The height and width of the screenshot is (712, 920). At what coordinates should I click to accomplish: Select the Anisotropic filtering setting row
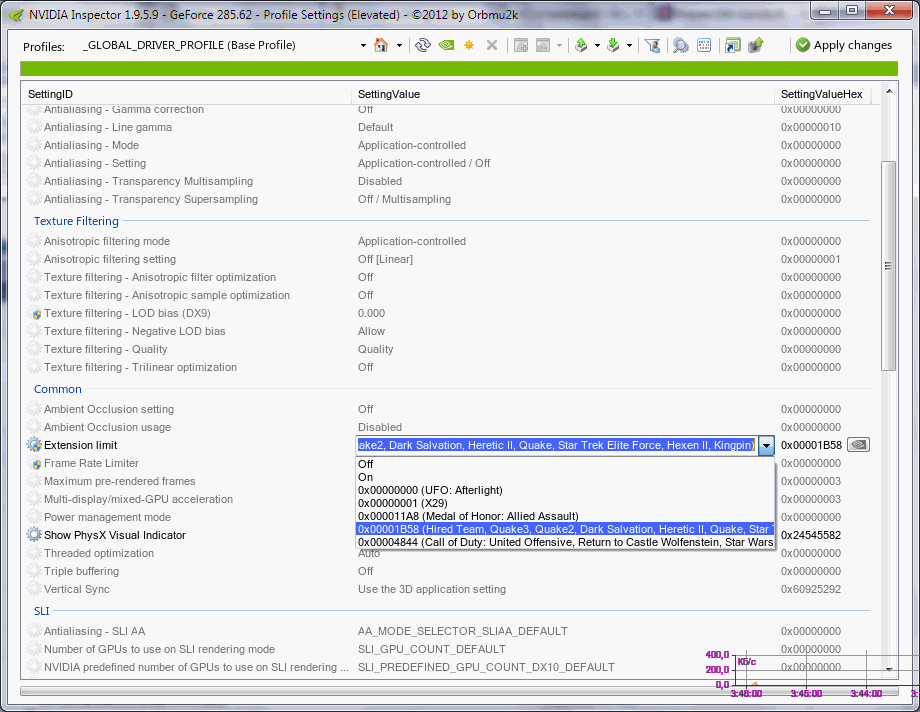(x=448, y=259)
